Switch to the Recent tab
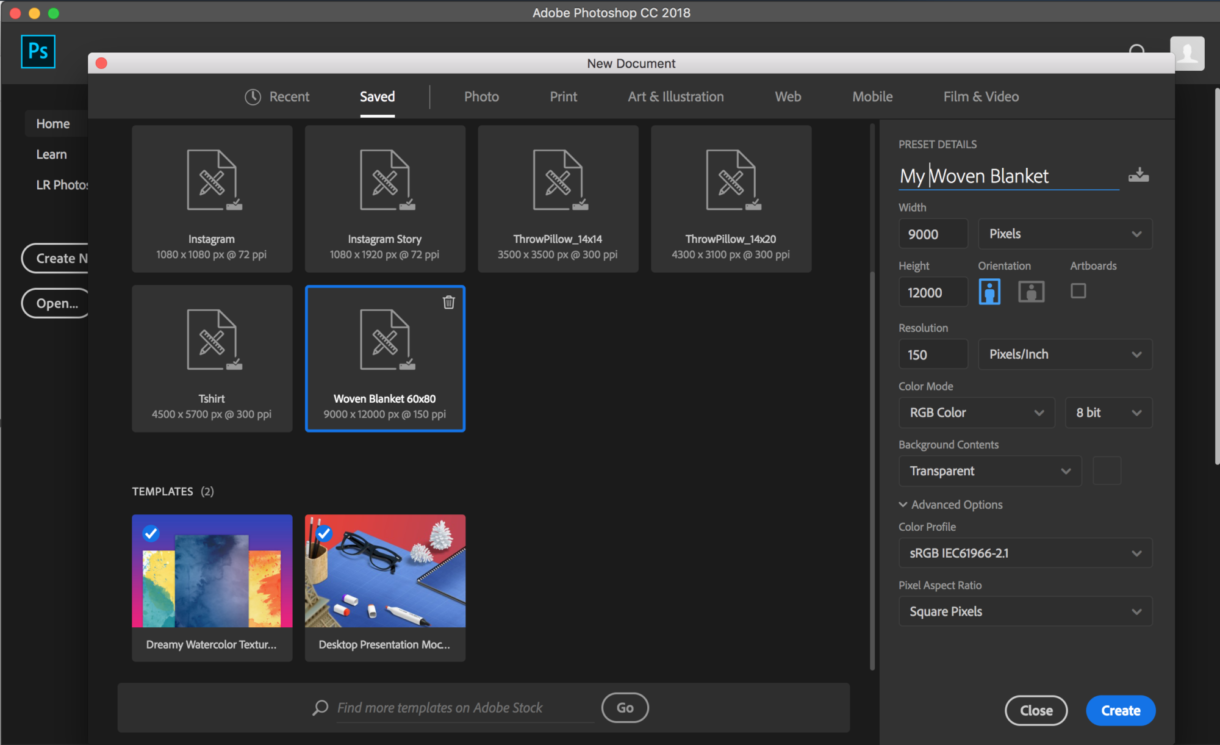The width and height of the screenshot is (1220, 745). pos(277,97)
